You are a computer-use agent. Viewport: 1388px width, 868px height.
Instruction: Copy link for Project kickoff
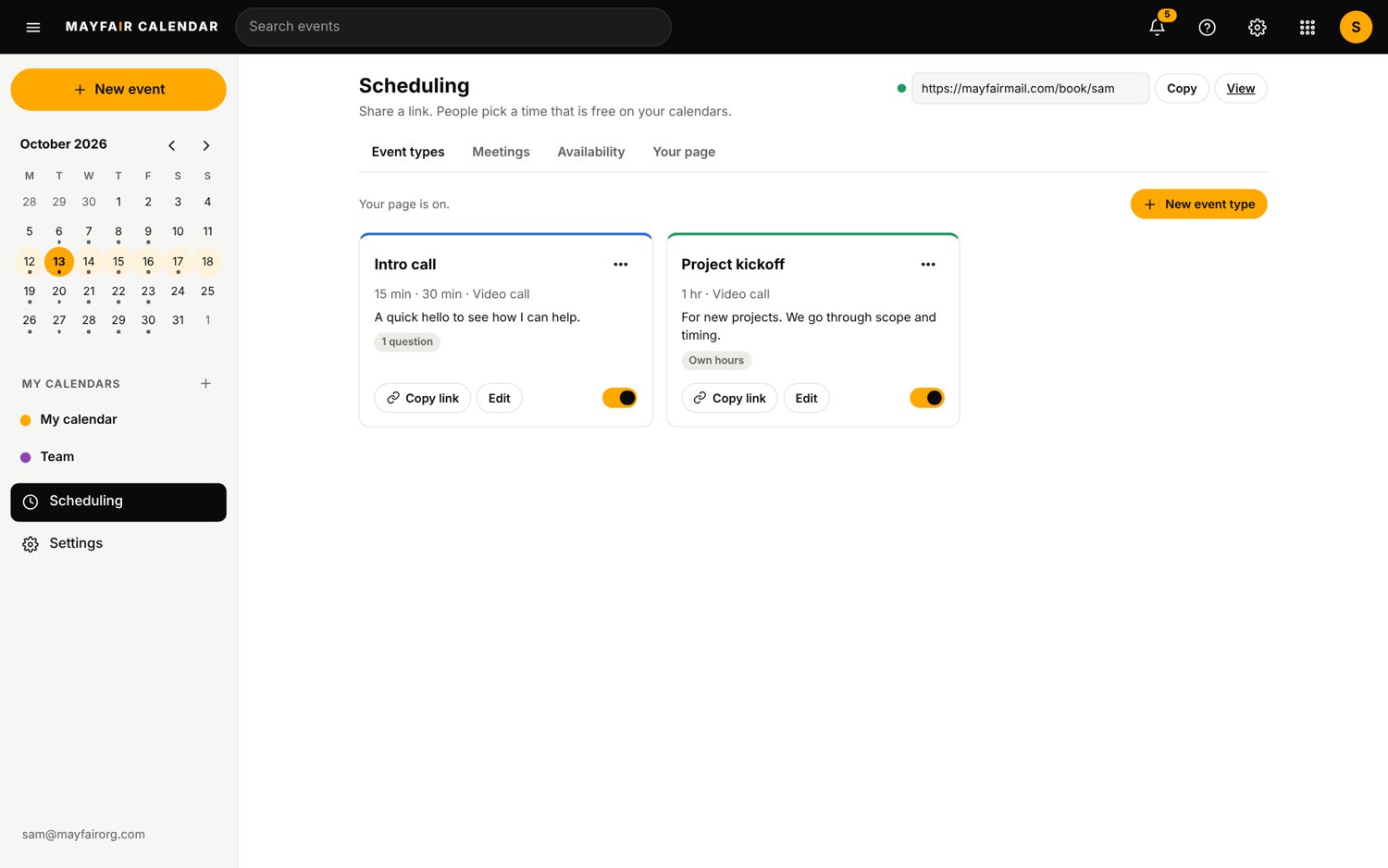730,398
